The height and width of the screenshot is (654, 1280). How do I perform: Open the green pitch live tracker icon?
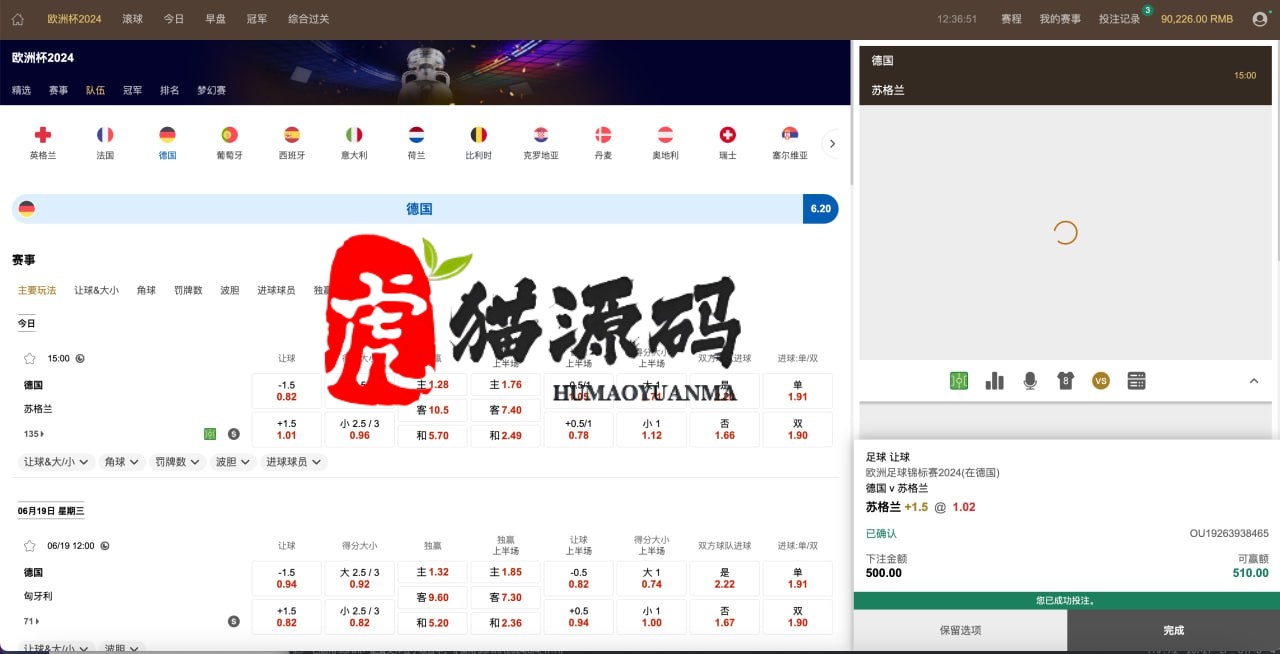(959, 381)
